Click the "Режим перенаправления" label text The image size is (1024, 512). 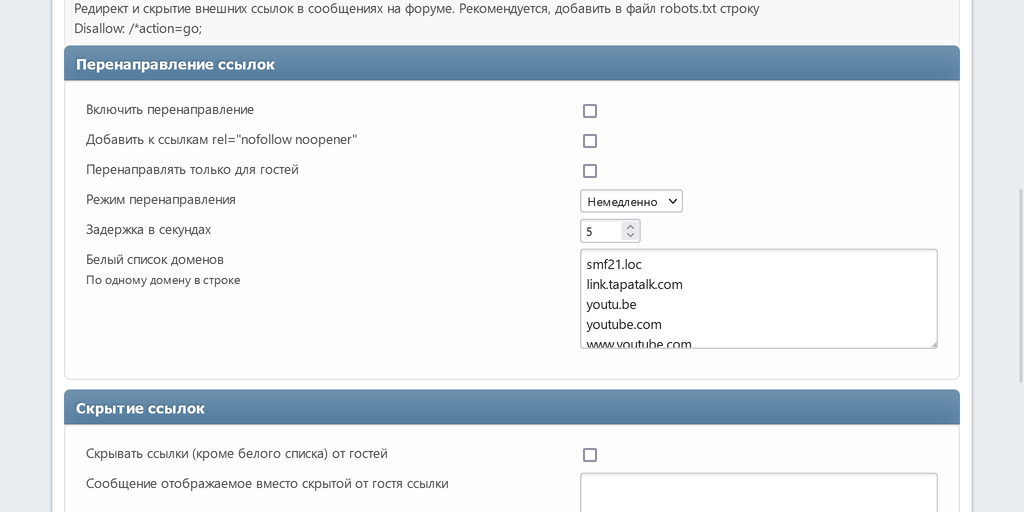[x=161, y=200]
